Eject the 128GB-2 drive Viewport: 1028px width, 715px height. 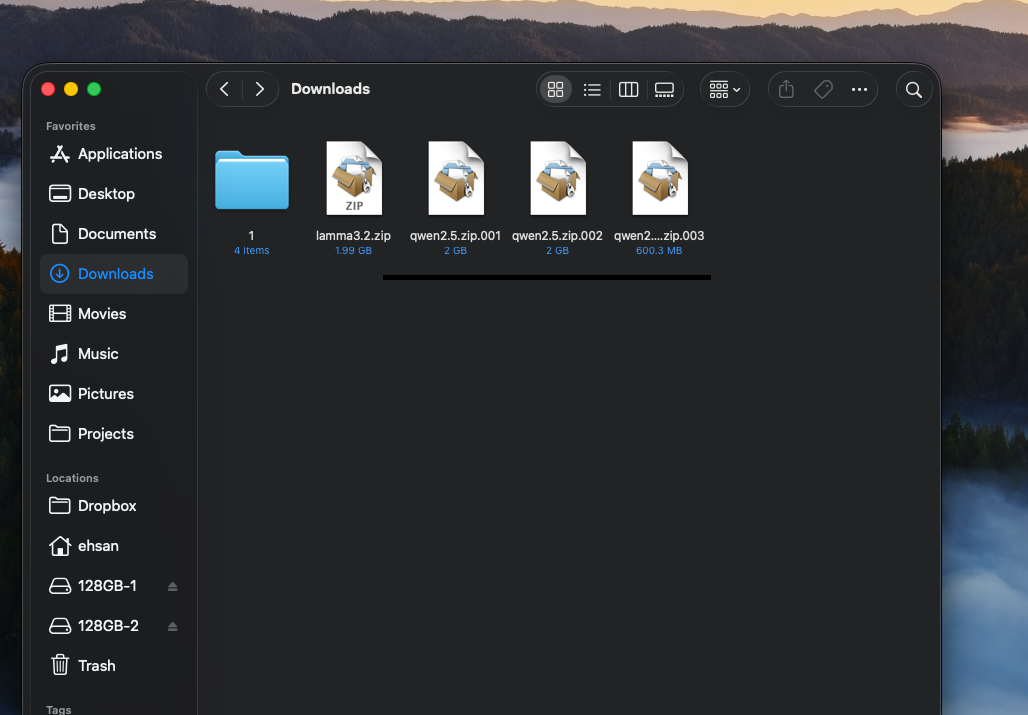tap(172, 626)
